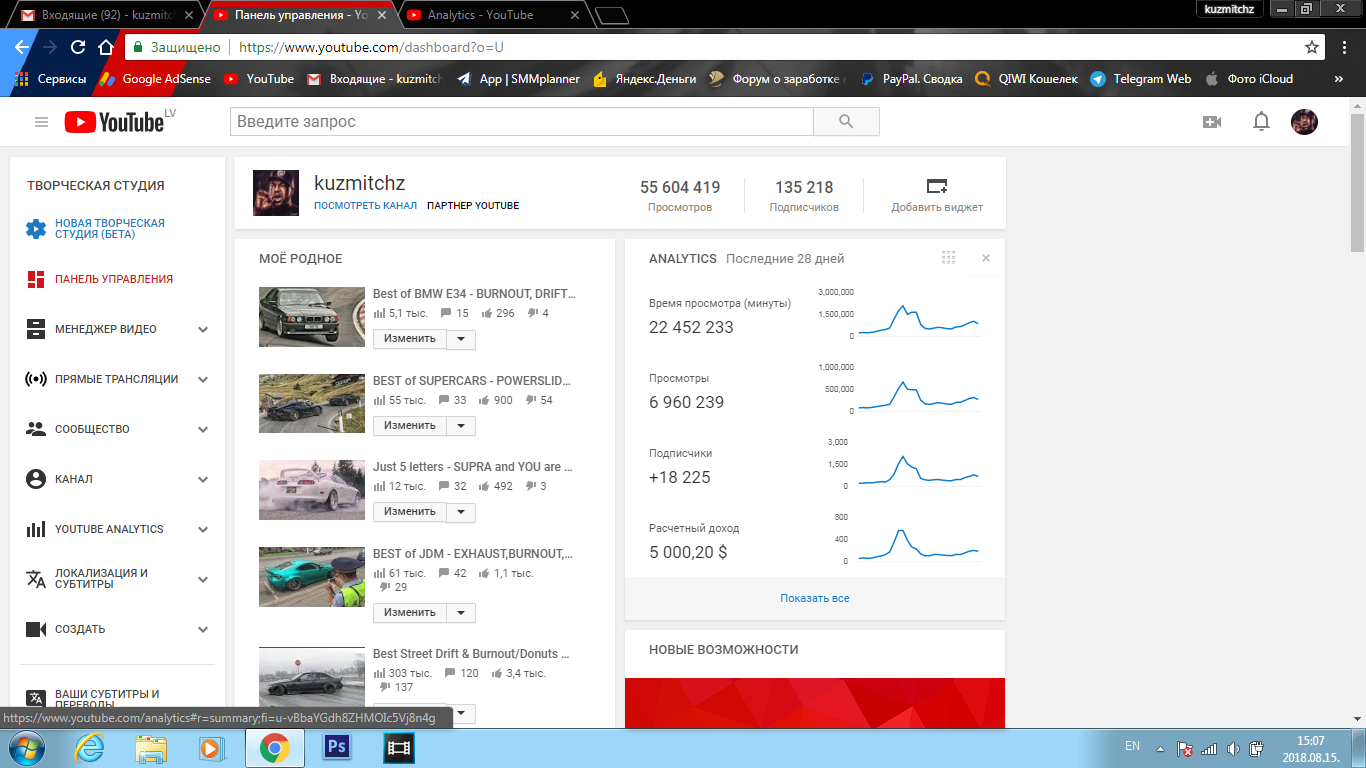
Task: Click the 55 604 419 views count
Action: [680, 187]
